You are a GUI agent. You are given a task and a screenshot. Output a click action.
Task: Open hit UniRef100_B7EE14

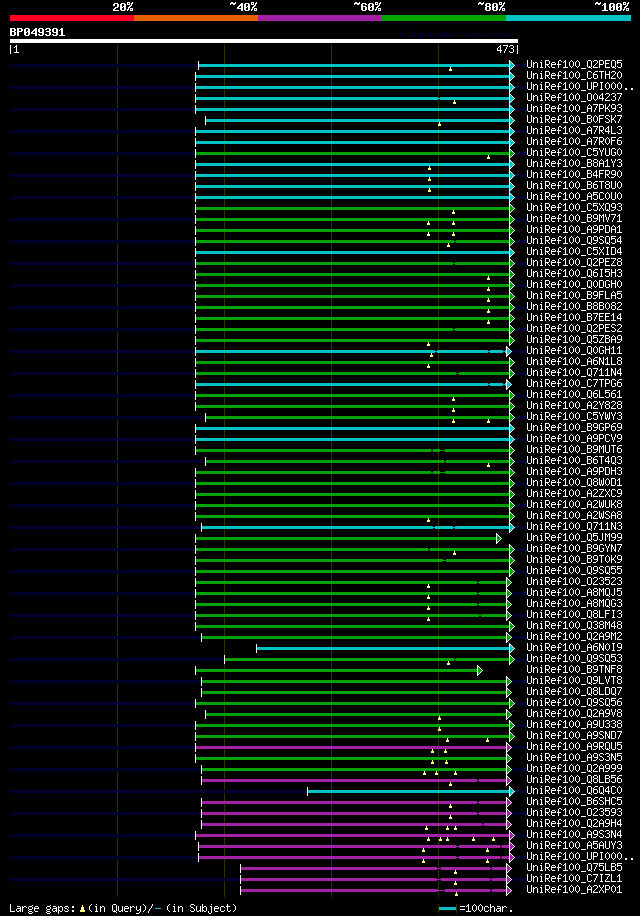pyautogui.click(x=574, y=317)
